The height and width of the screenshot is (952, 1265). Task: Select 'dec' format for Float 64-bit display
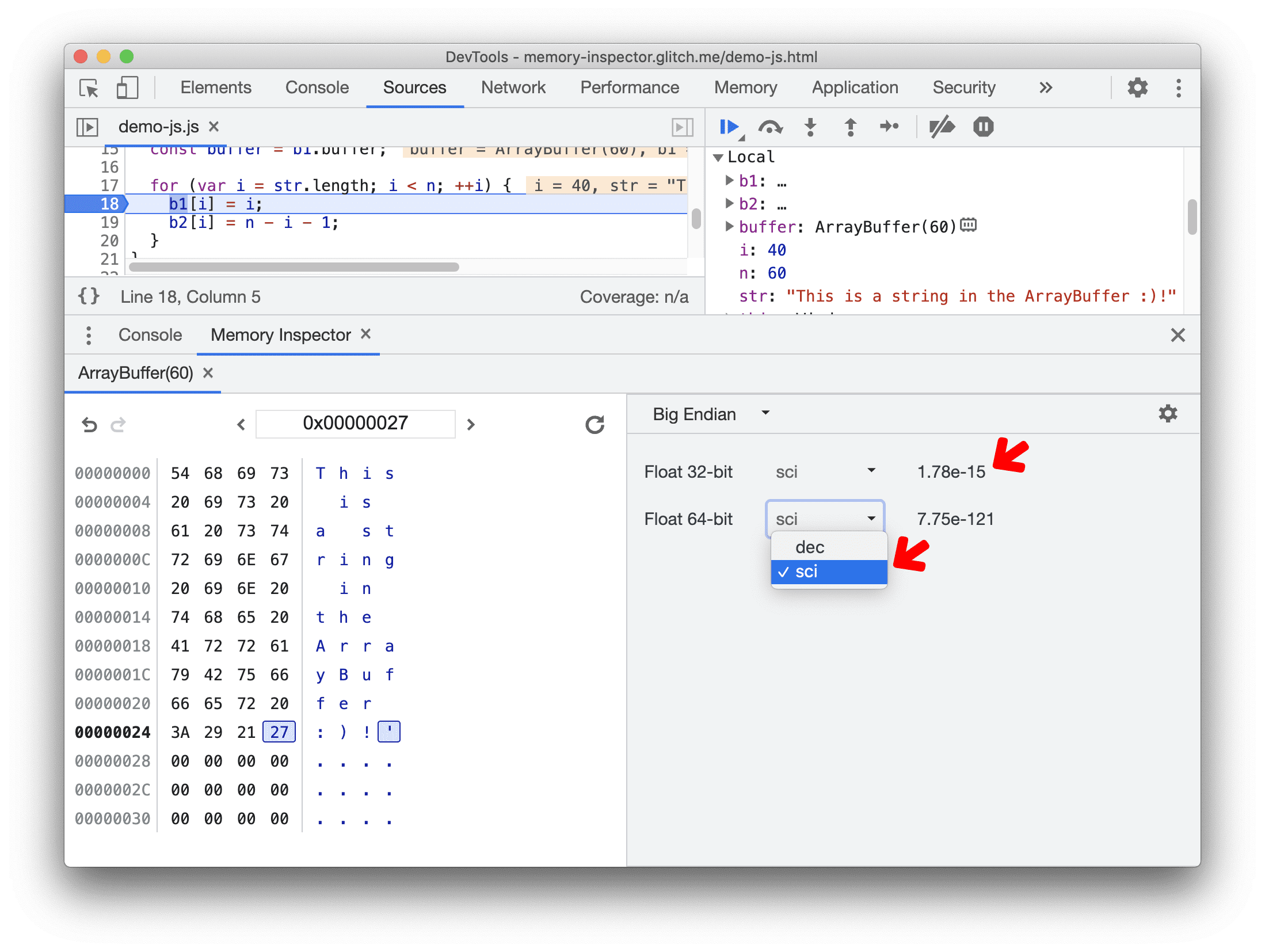pyautogui.click(x=812, y=546)
